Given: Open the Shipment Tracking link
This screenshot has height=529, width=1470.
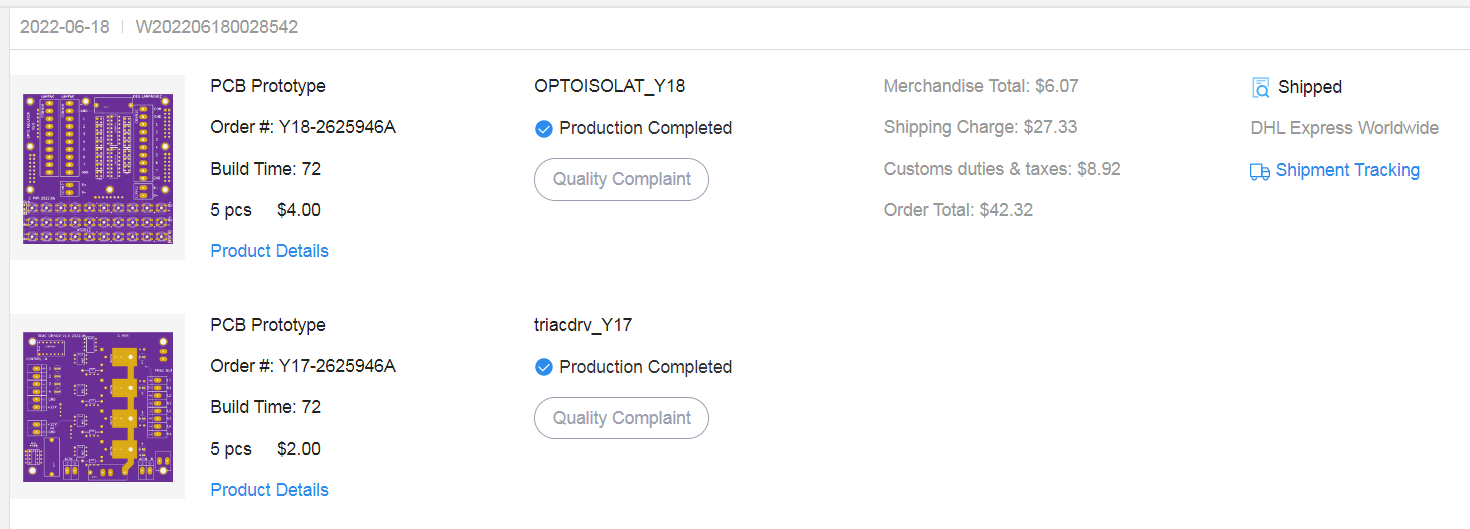Looking at the screenshot, I should pos(1347,170).
